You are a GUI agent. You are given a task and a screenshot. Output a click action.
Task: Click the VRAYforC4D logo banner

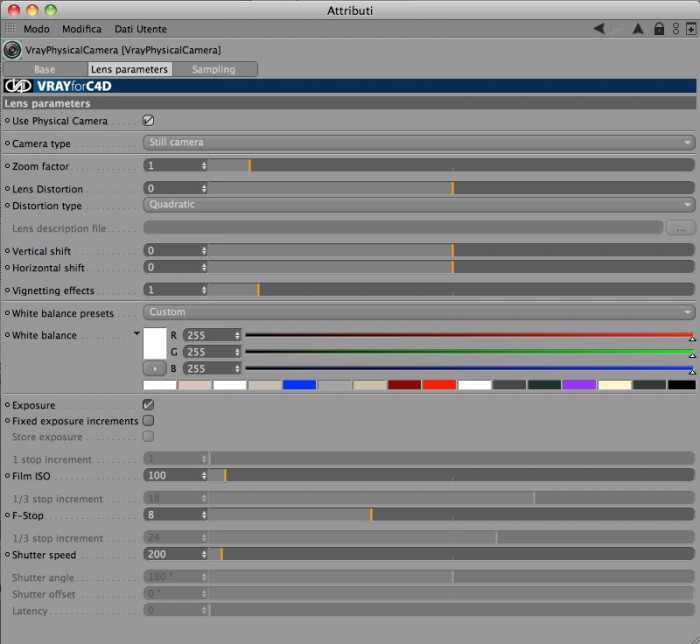pos(350,86)
